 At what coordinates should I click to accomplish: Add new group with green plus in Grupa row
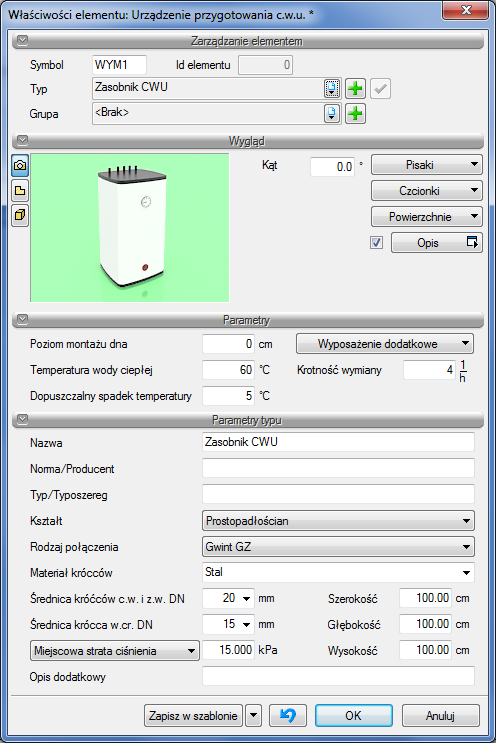[355, 114]
